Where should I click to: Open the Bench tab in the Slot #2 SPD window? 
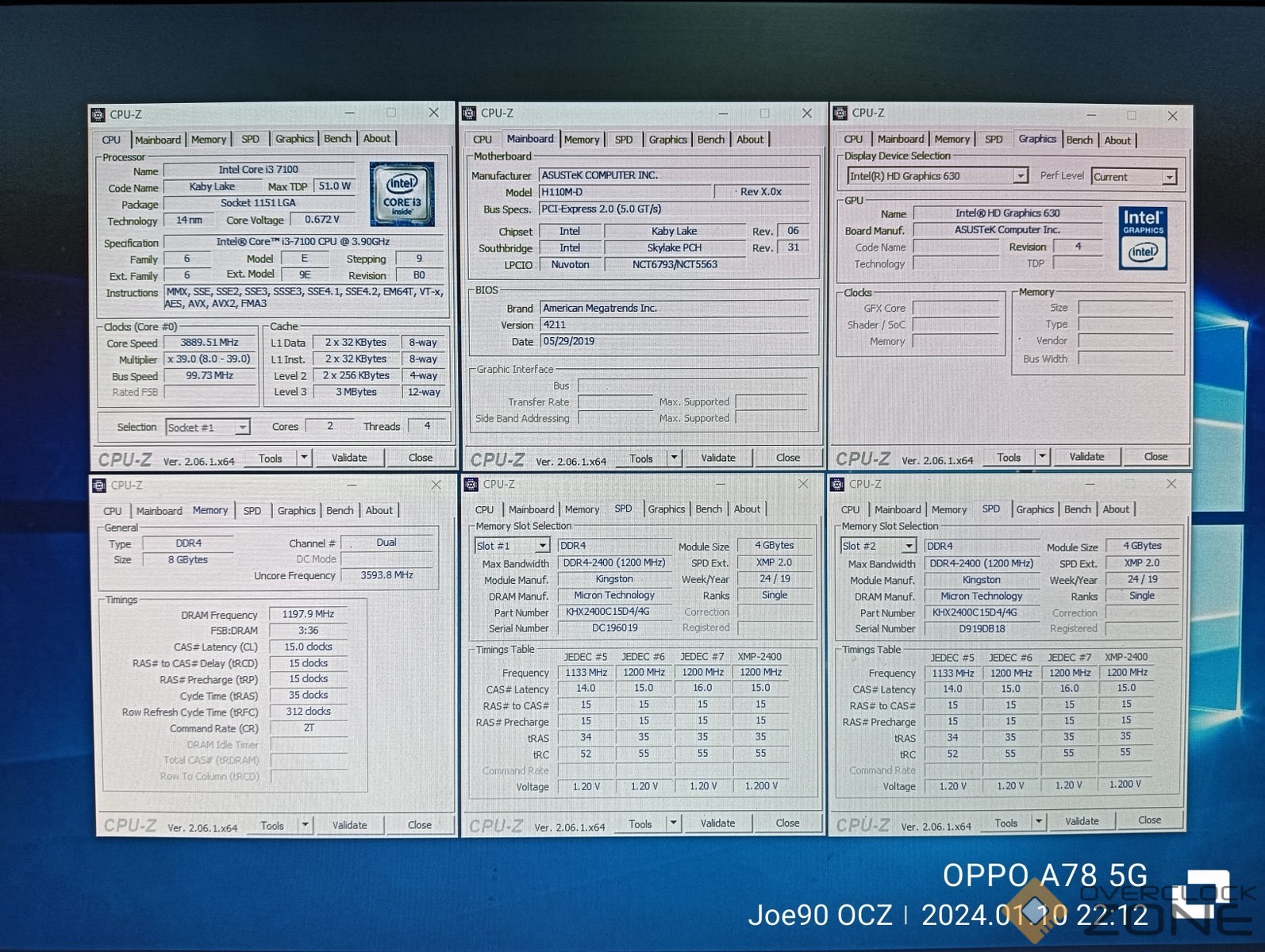click(1078, 509)
